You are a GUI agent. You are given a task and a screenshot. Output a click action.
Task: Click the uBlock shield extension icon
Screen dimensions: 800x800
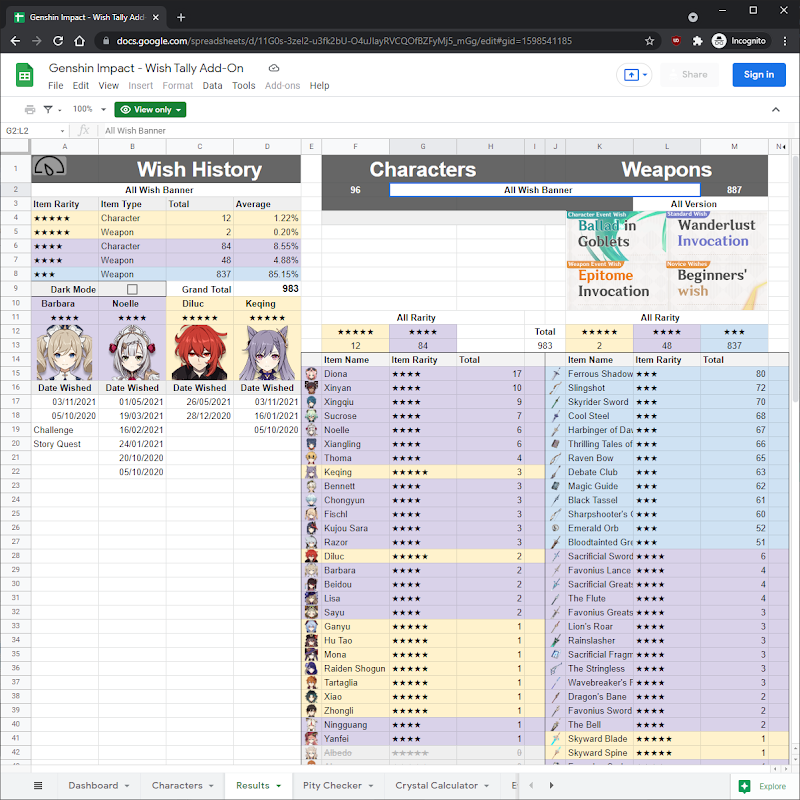[x=676, y=41]
